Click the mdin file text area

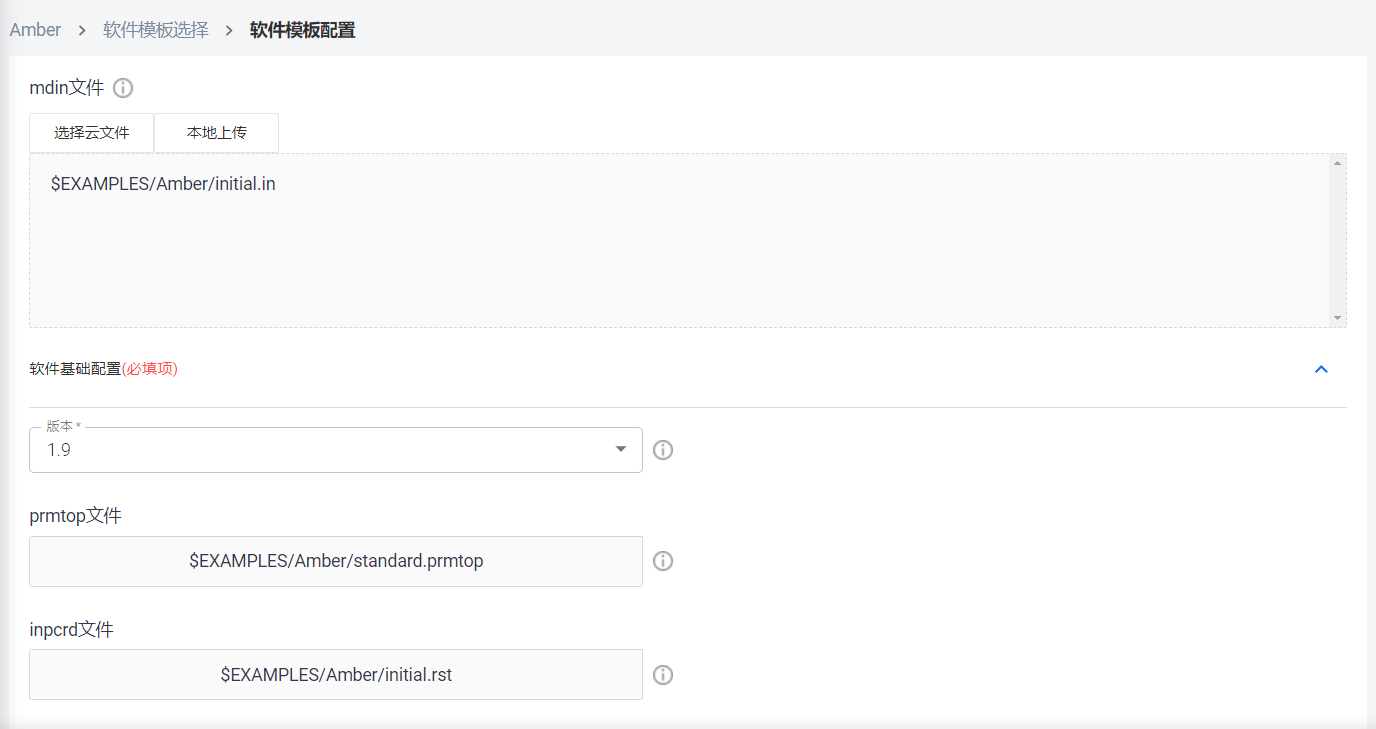coord(688,240)
